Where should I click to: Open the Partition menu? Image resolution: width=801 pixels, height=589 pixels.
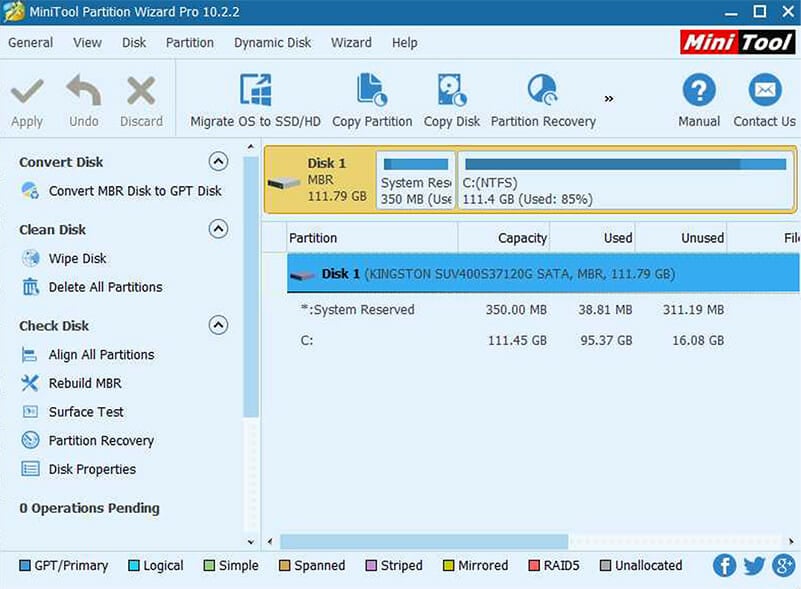point(190,42)
